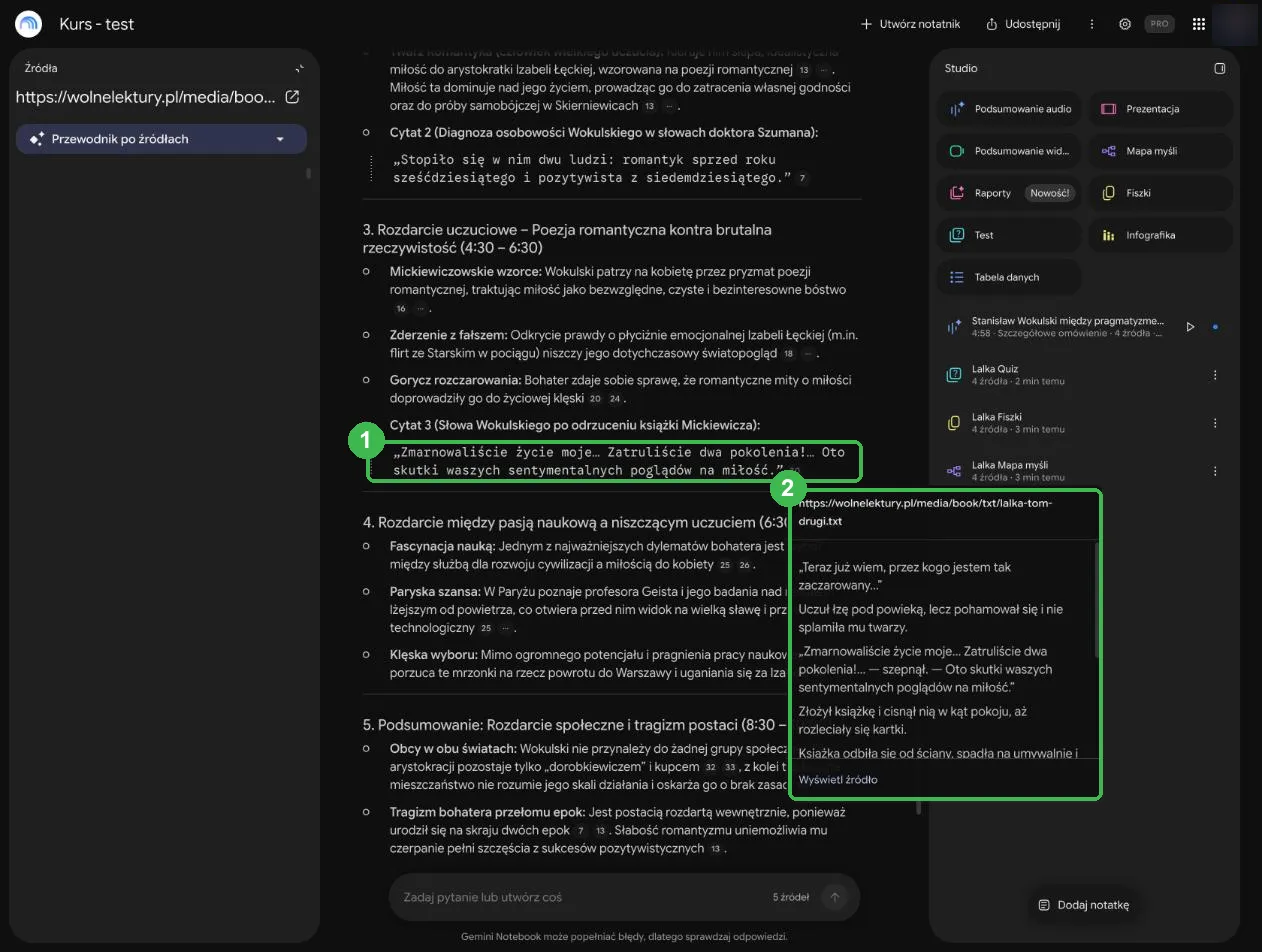Image resolution: width=1262 pixels, height=952 pixels.
Task: Click the Cytat 3 quote block
Action: (614, 461)
